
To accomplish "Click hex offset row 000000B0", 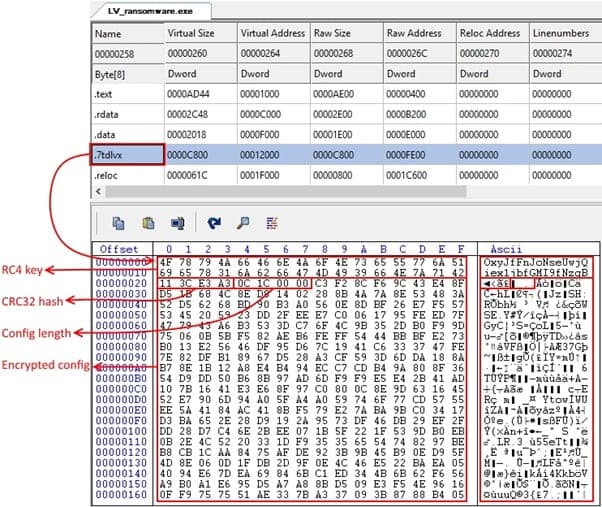I will pos(121,378).
